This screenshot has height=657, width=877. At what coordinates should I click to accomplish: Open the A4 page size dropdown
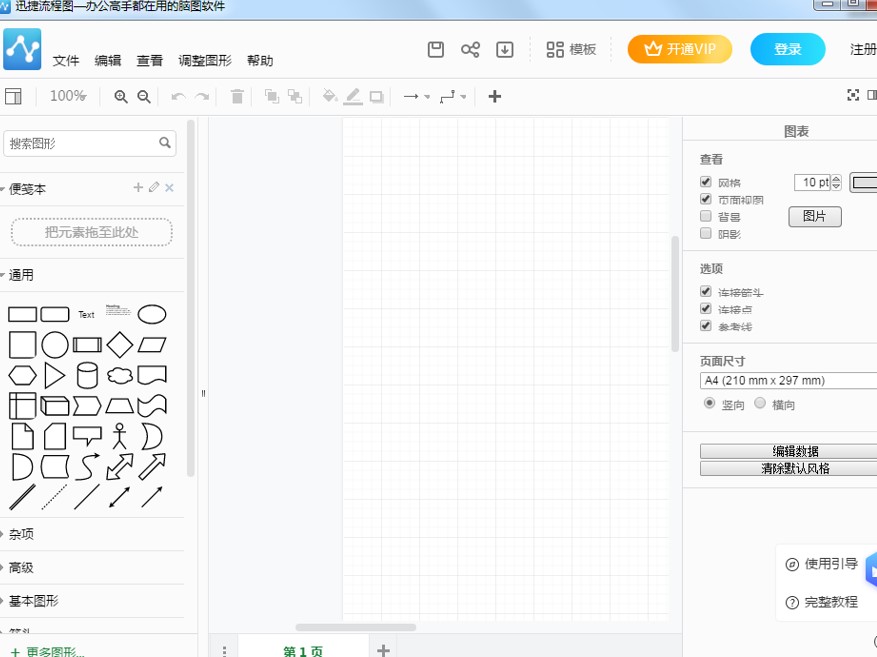tap(788, 381)
